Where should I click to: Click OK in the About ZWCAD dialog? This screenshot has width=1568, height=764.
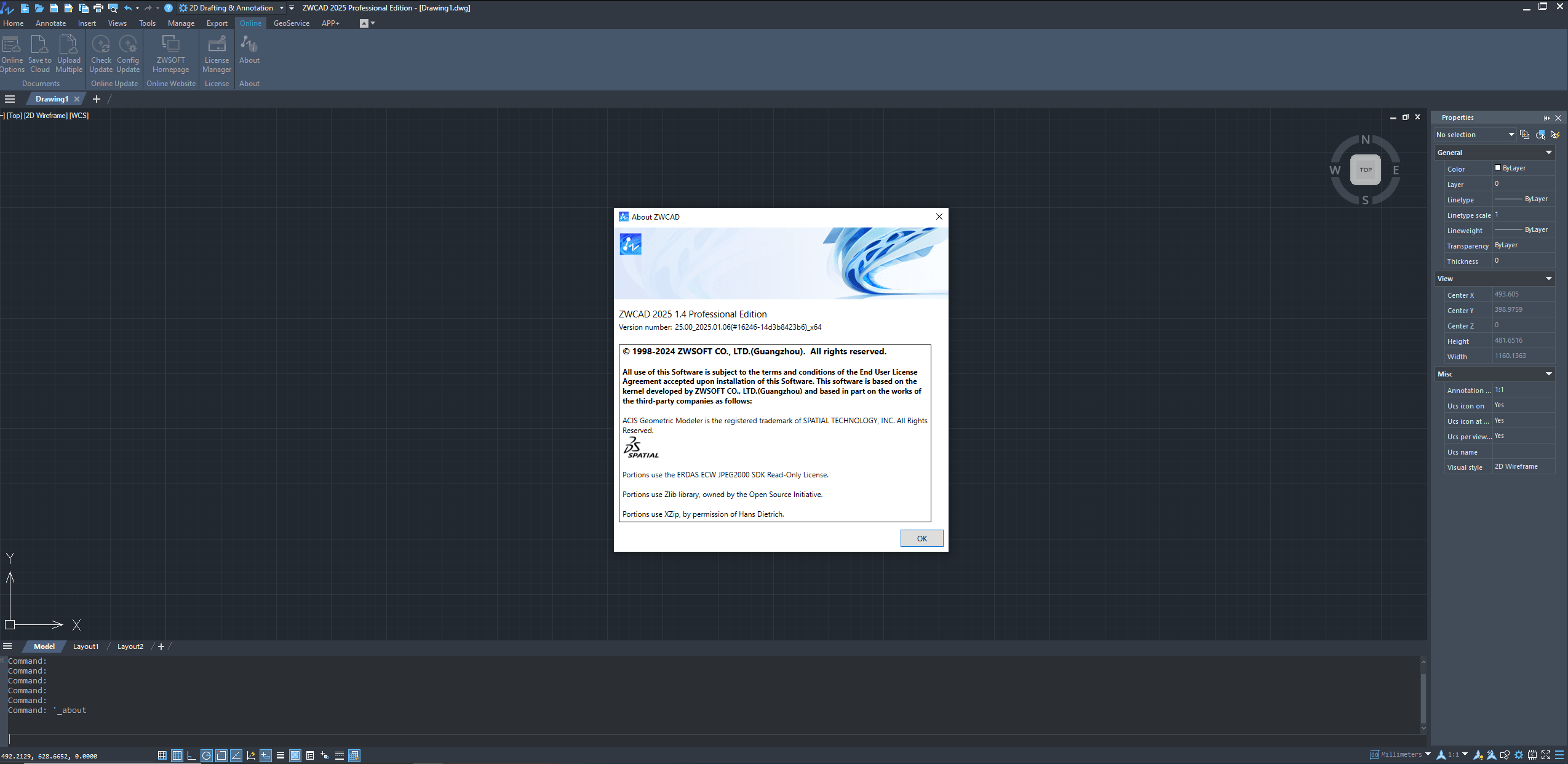coord(921,538)
